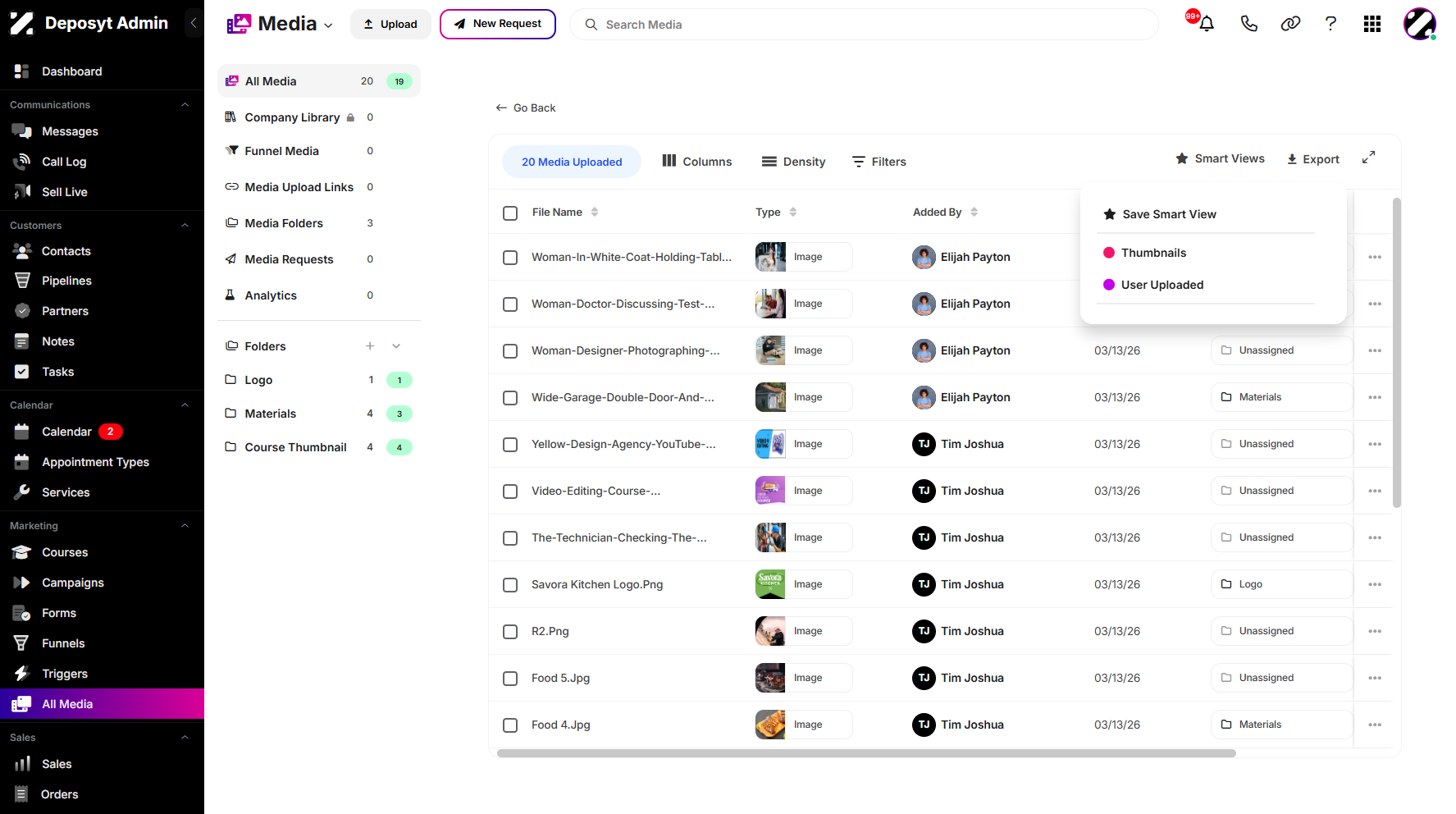This screenshot has height=814, width=1456.
Task: Collapse the Communications sidebar section
Action: click(x=185, y=105)
